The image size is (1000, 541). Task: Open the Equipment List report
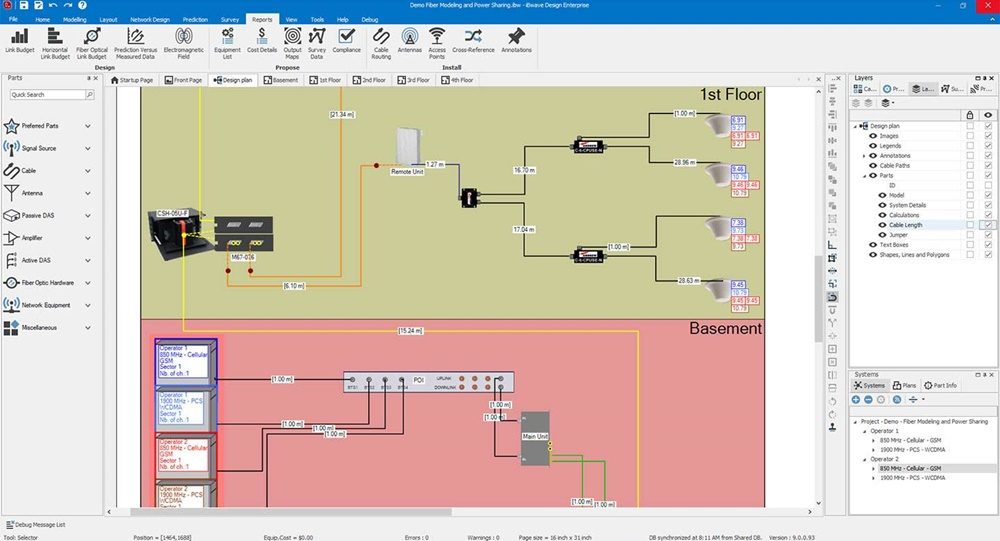pyautogui.click(x=227, y=43)
